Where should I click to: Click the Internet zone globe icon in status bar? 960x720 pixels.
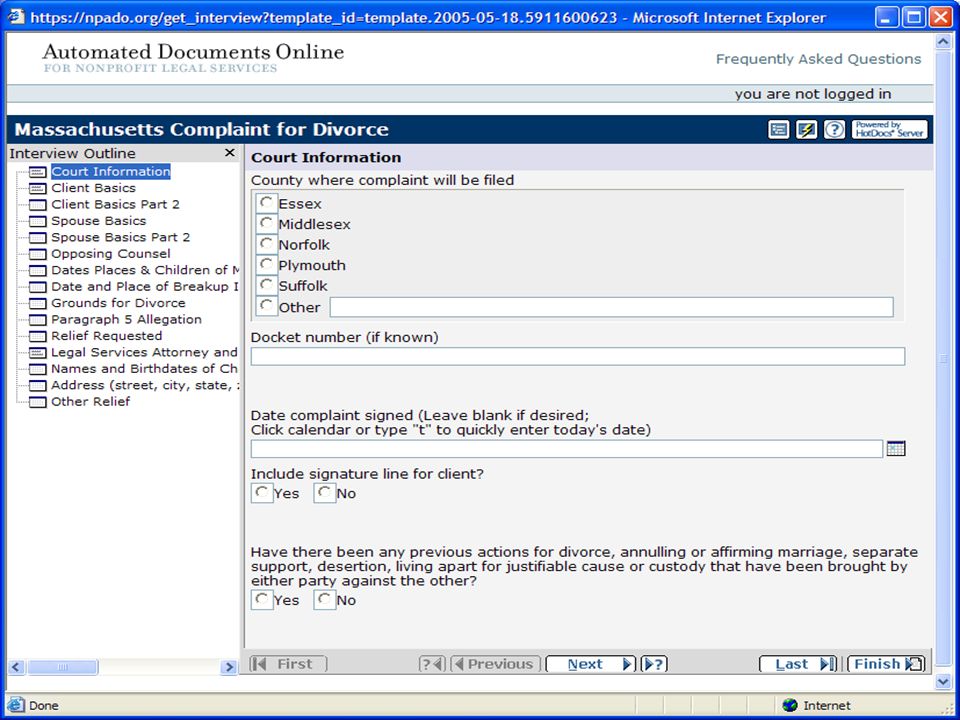tap(790, 705)
